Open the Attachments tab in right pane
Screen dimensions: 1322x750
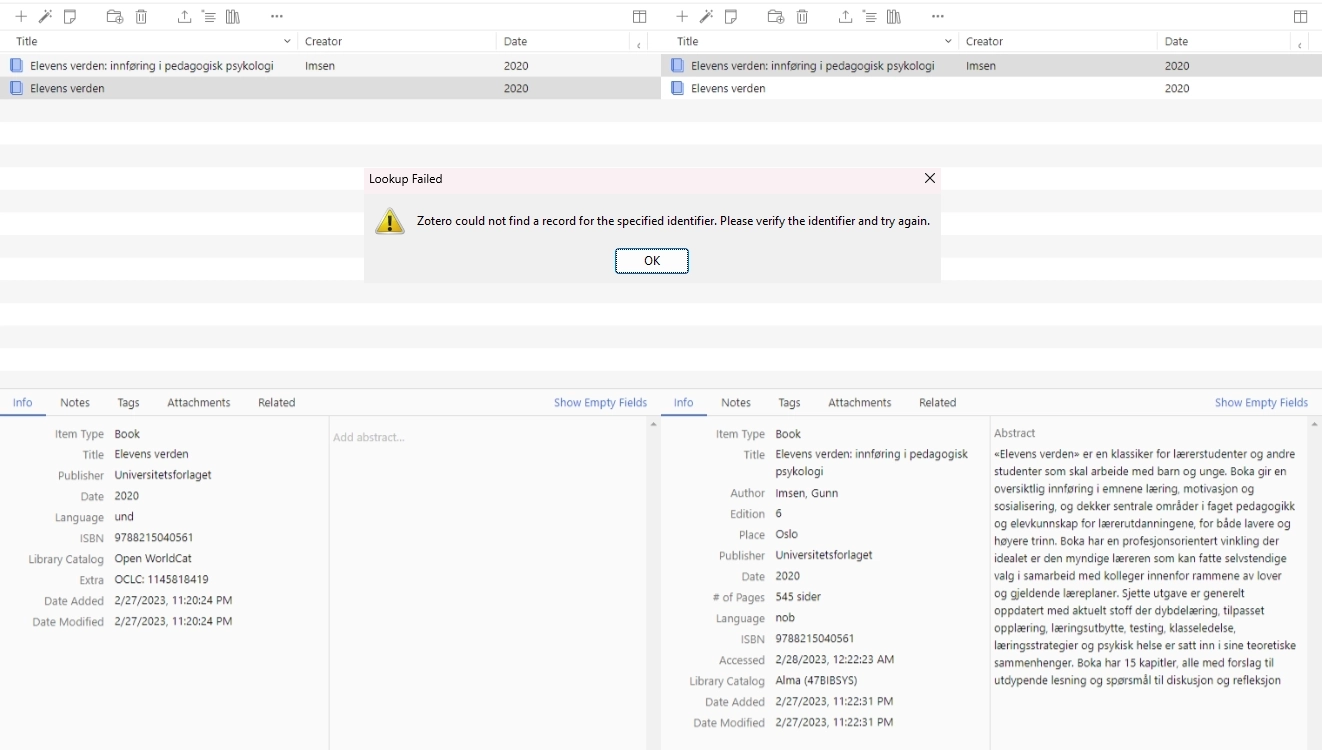(859, 403)
